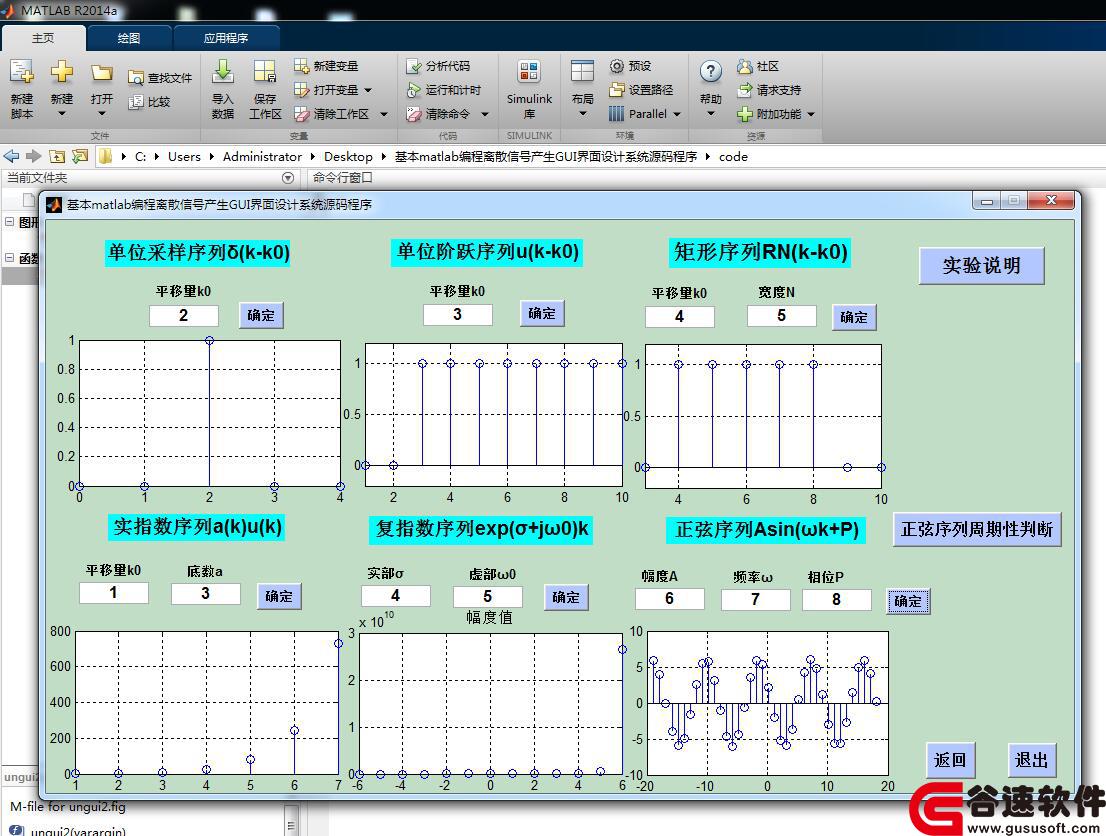Click the Import Data icon

click(x=222, y=72)
